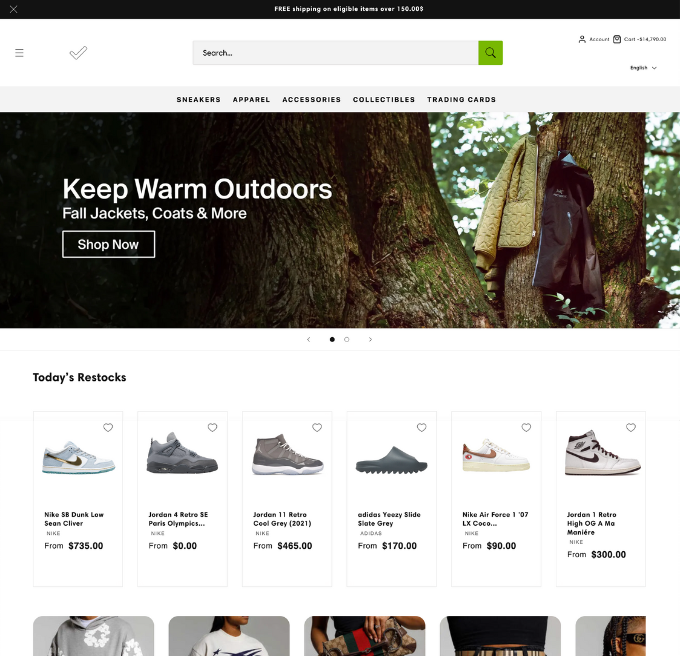Viewport: 680px width, 656px height.
Task: Favorite the Nike Air Force 1 '07
Action: click(x=526, y=428)
